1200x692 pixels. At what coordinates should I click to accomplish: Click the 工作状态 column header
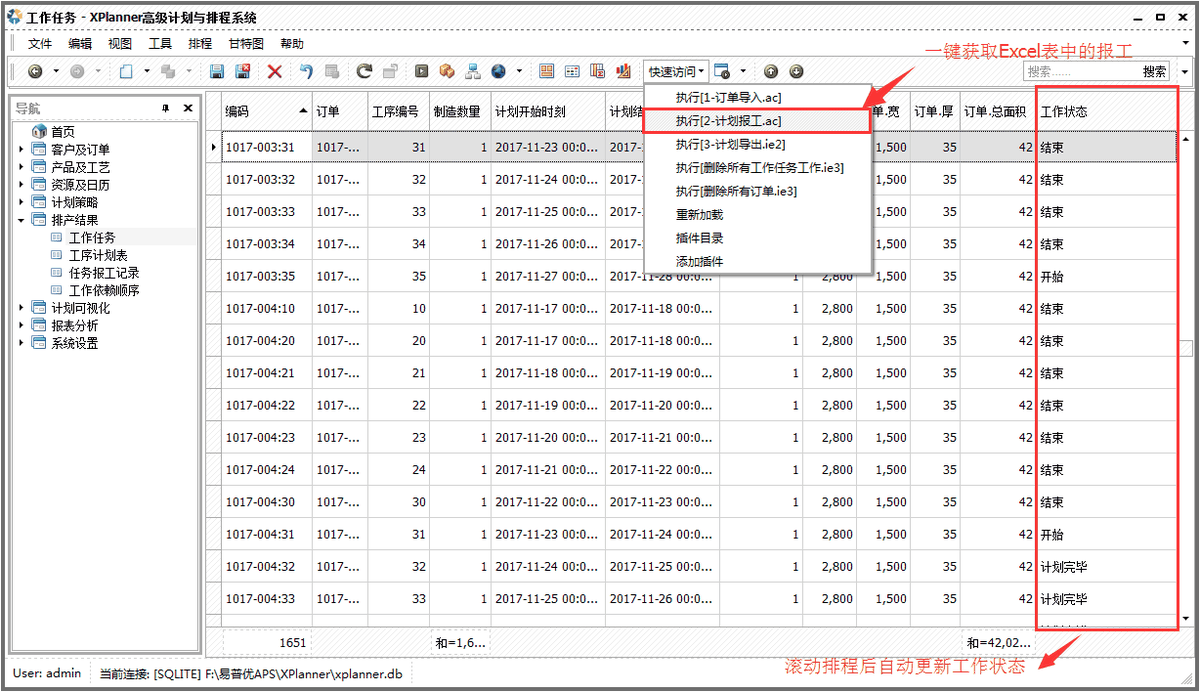(x=1105, y=111)
